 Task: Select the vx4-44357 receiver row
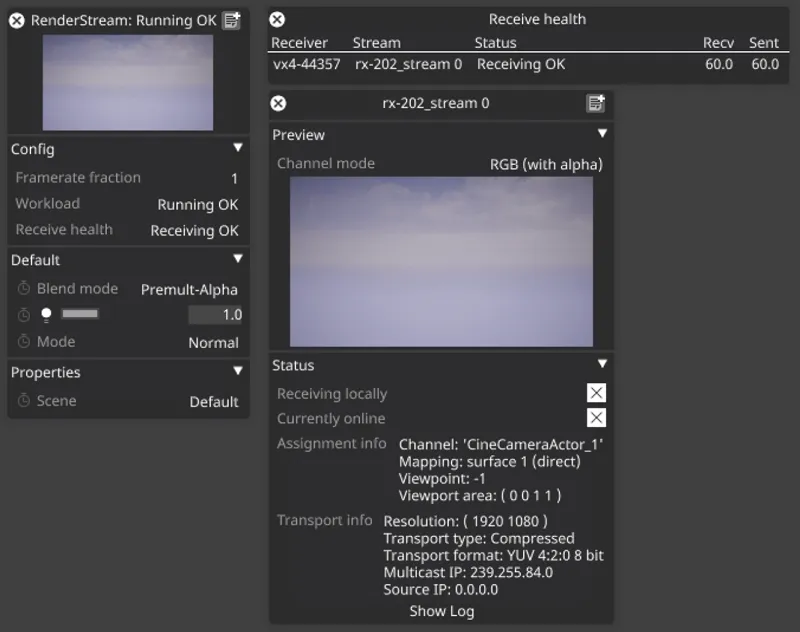306,64
